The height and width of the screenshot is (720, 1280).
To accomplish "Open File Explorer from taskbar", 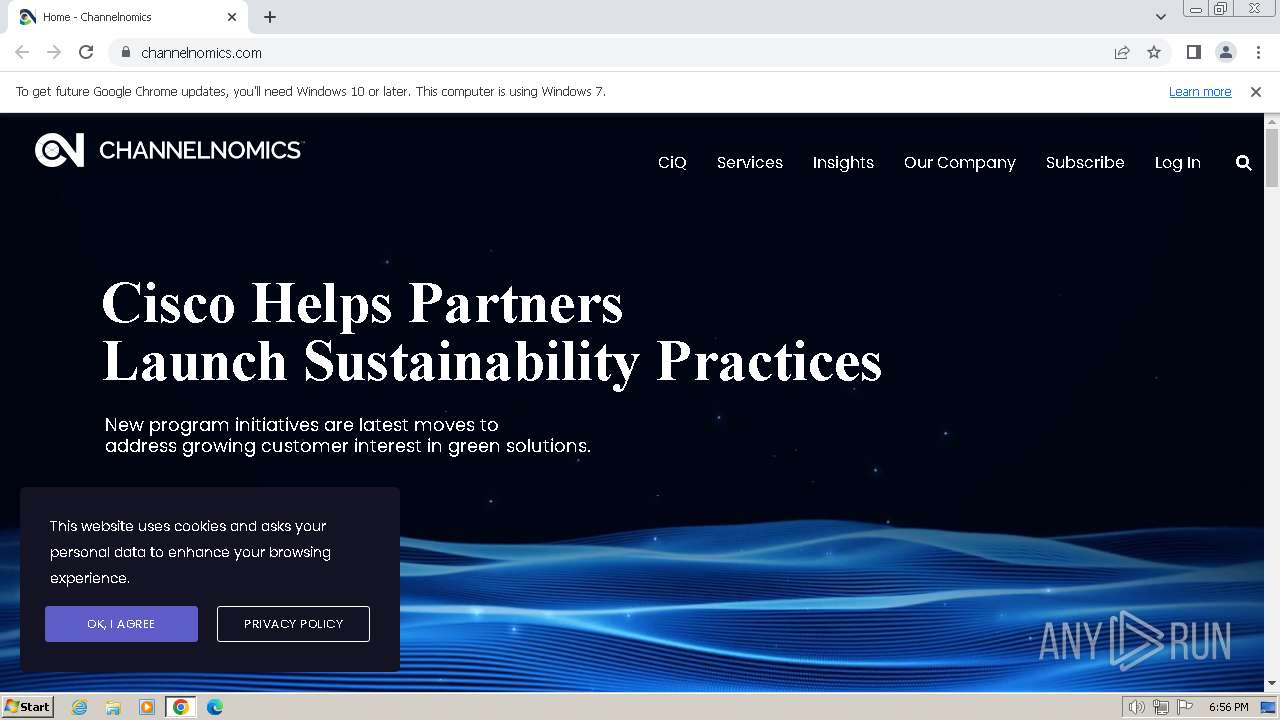I will point(113,707).
